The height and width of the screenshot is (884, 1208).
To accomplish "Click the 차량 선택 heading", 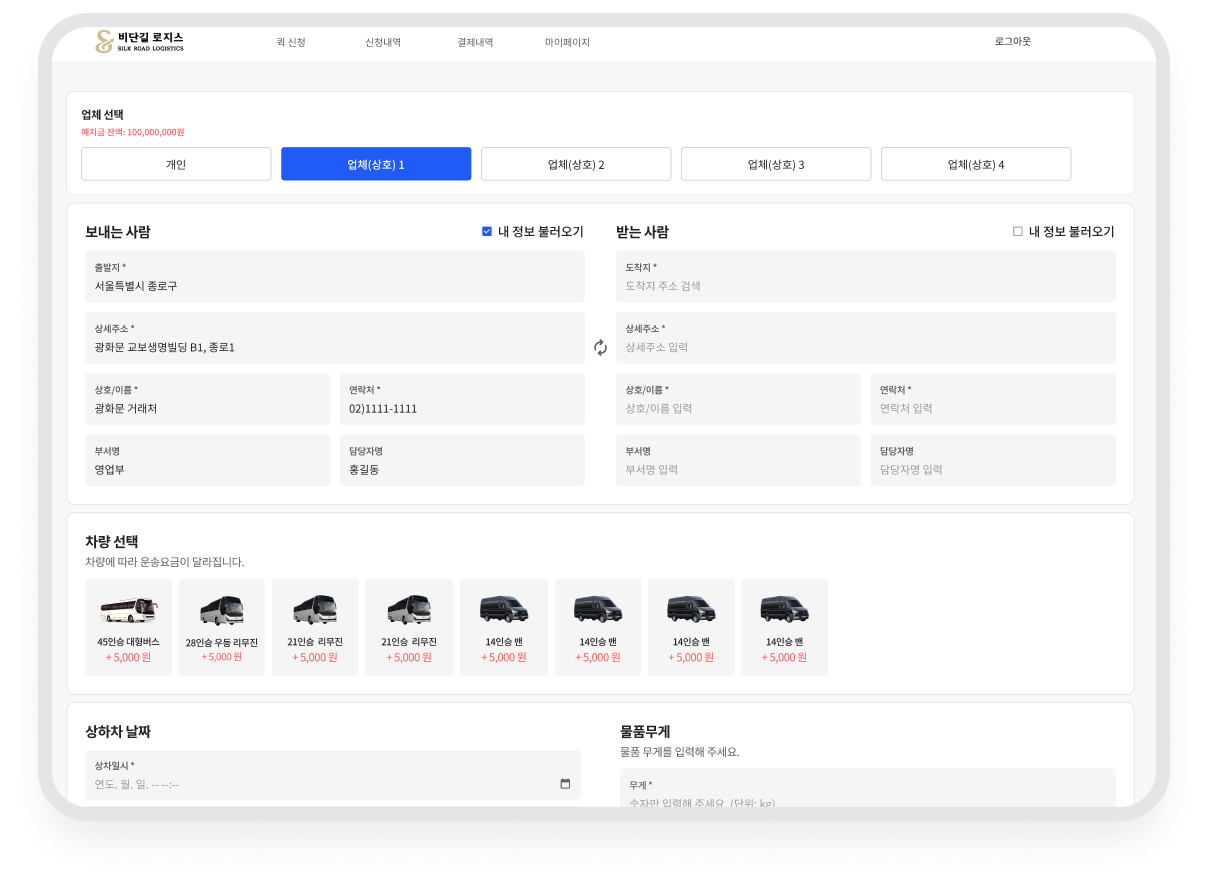I will click(112, 541).
